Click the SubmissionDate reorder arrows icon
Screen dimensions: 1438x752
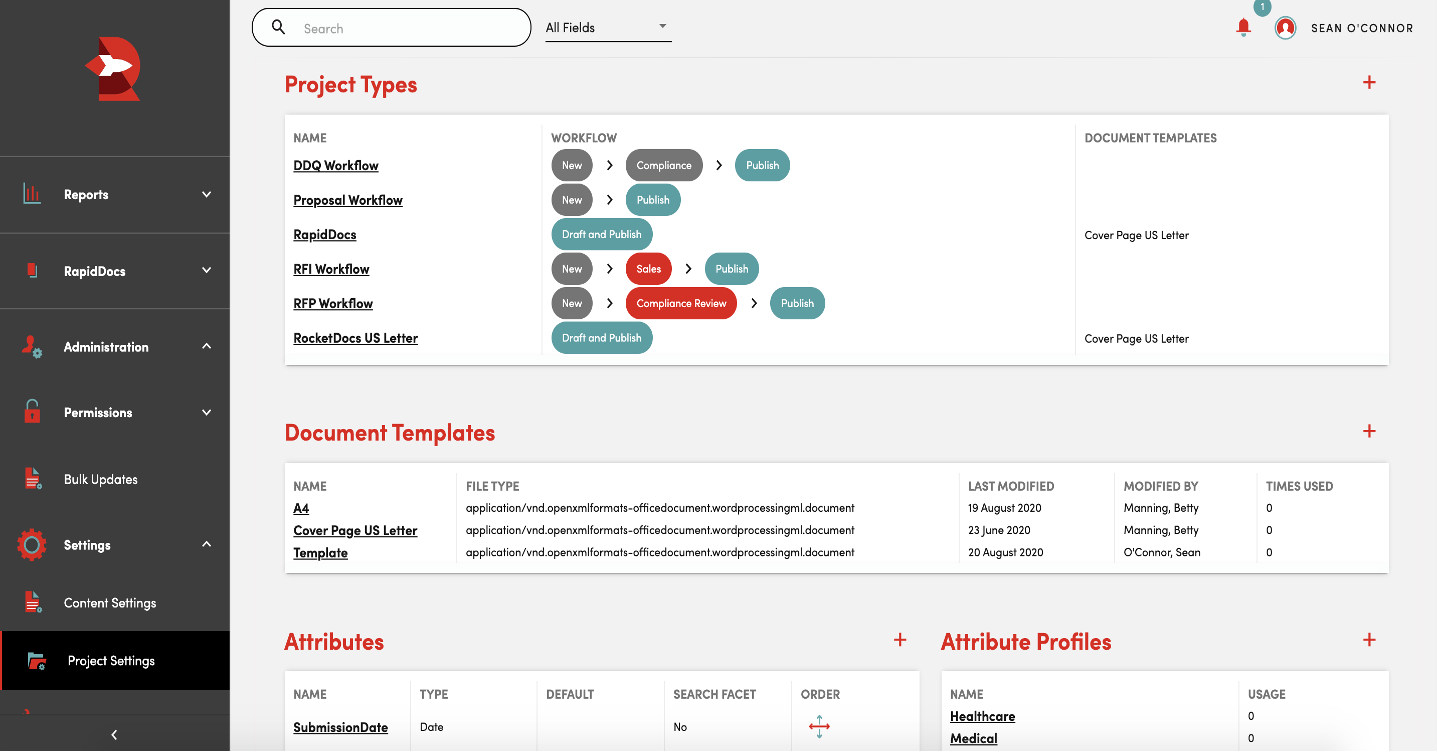819,727
